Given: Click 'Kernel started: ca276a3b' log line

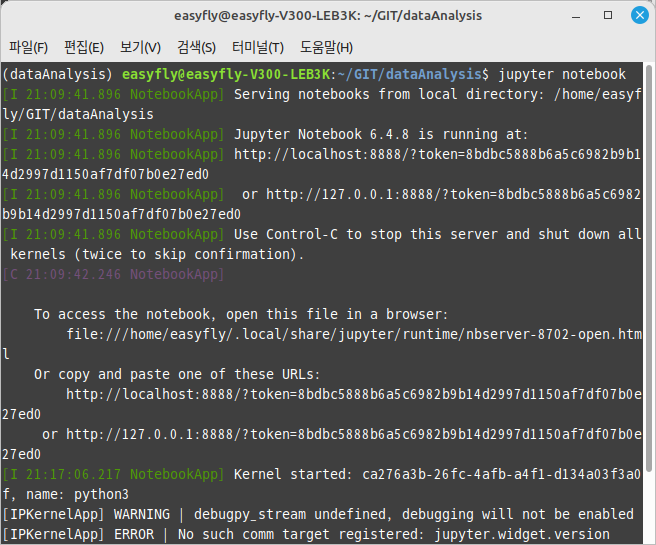Looking at the screenshot, I should (322, 474).
